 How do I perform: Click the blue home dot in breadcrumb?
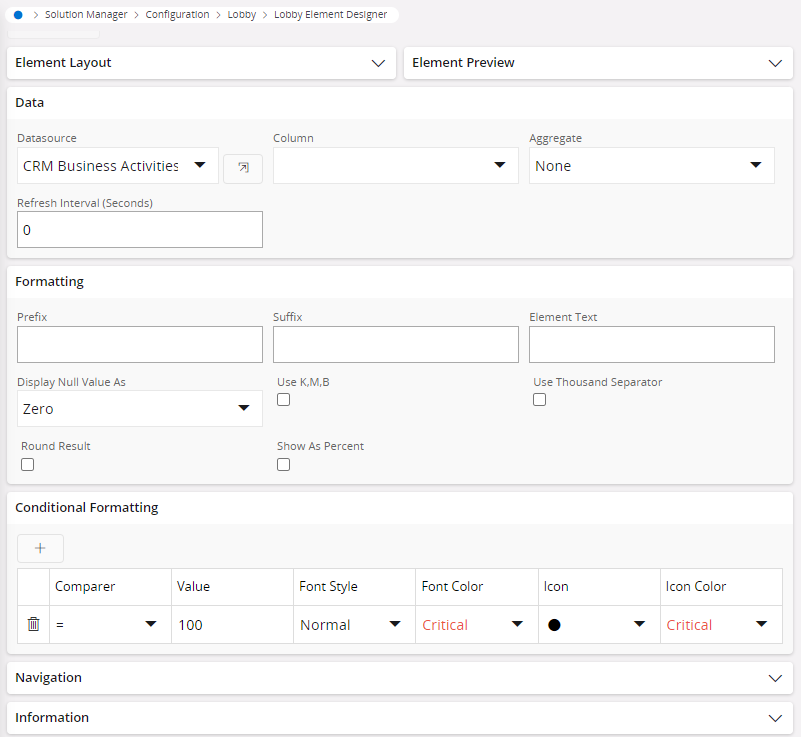[18, 15]
